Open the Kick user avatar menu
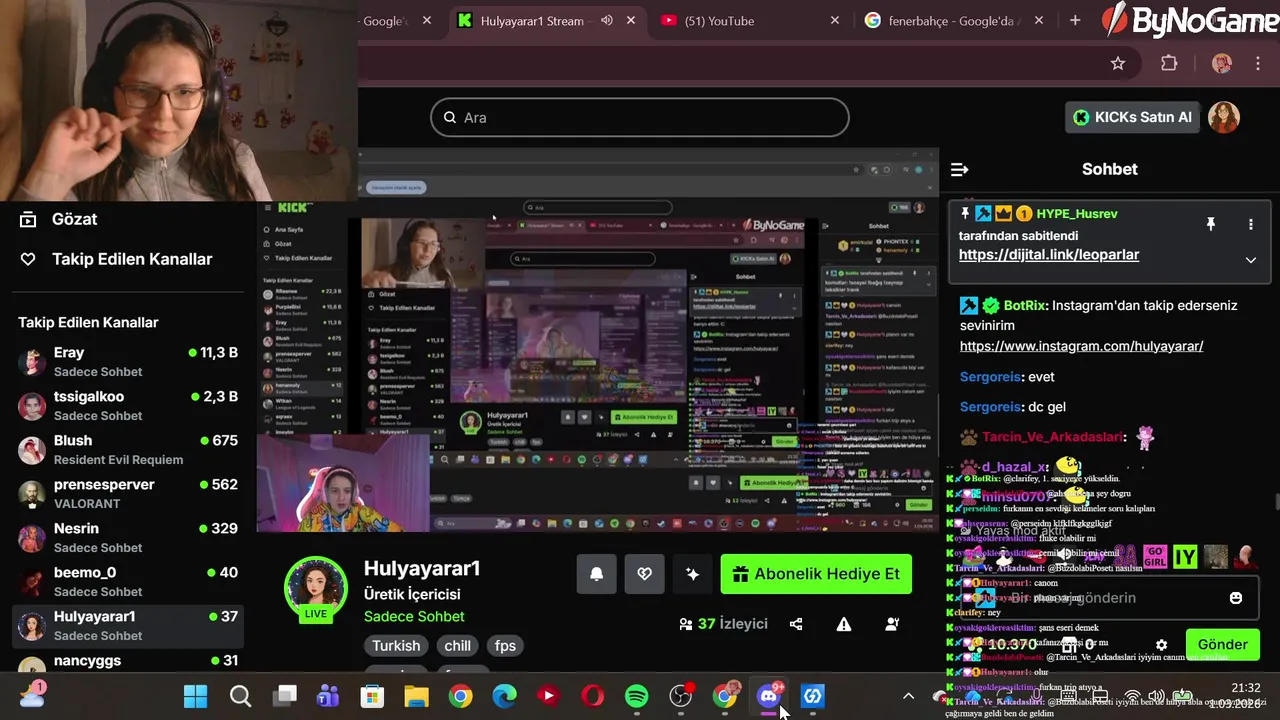 point(1224,117)
